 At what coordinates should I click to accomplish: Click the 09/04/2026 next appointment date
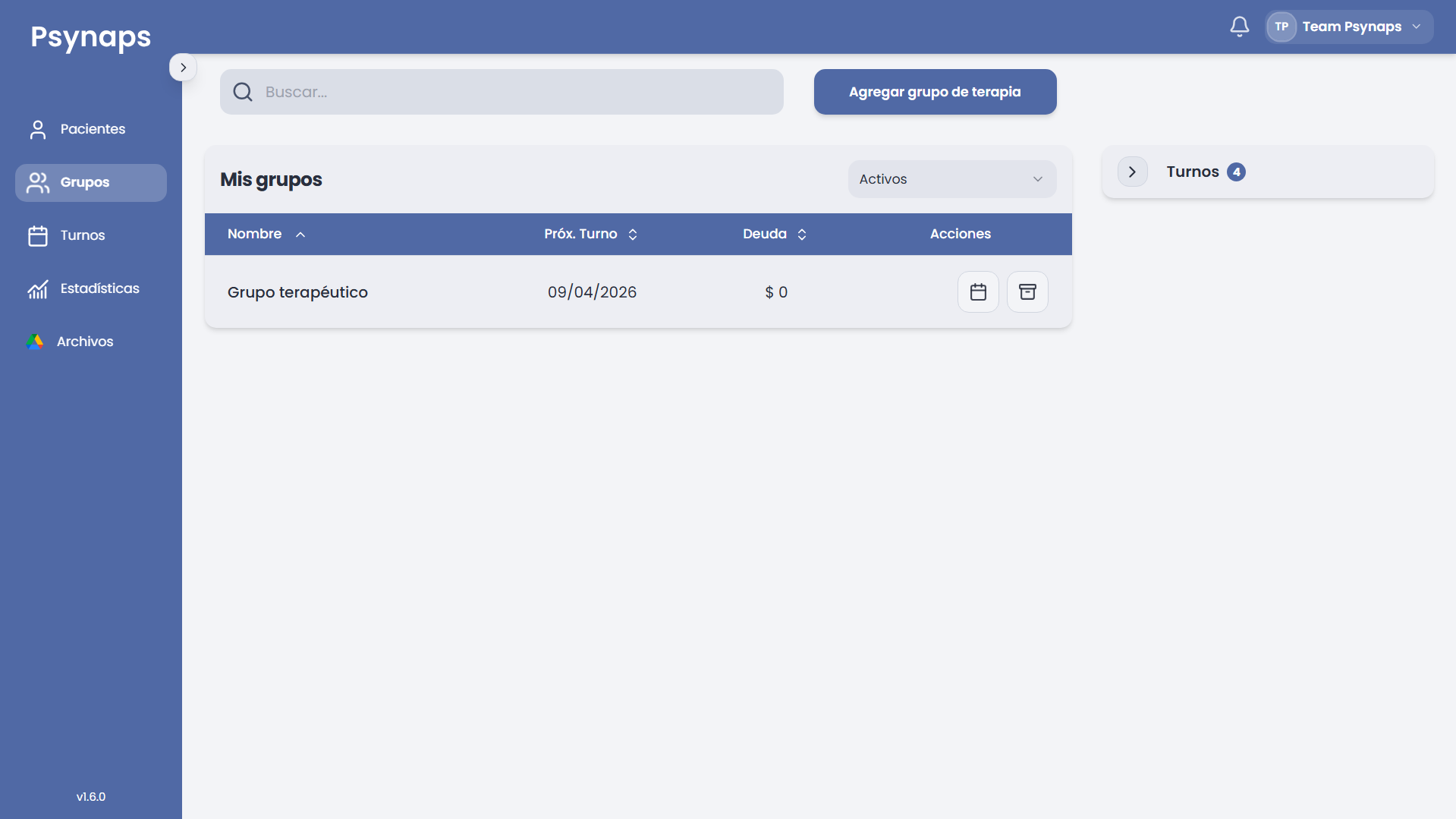592,292
